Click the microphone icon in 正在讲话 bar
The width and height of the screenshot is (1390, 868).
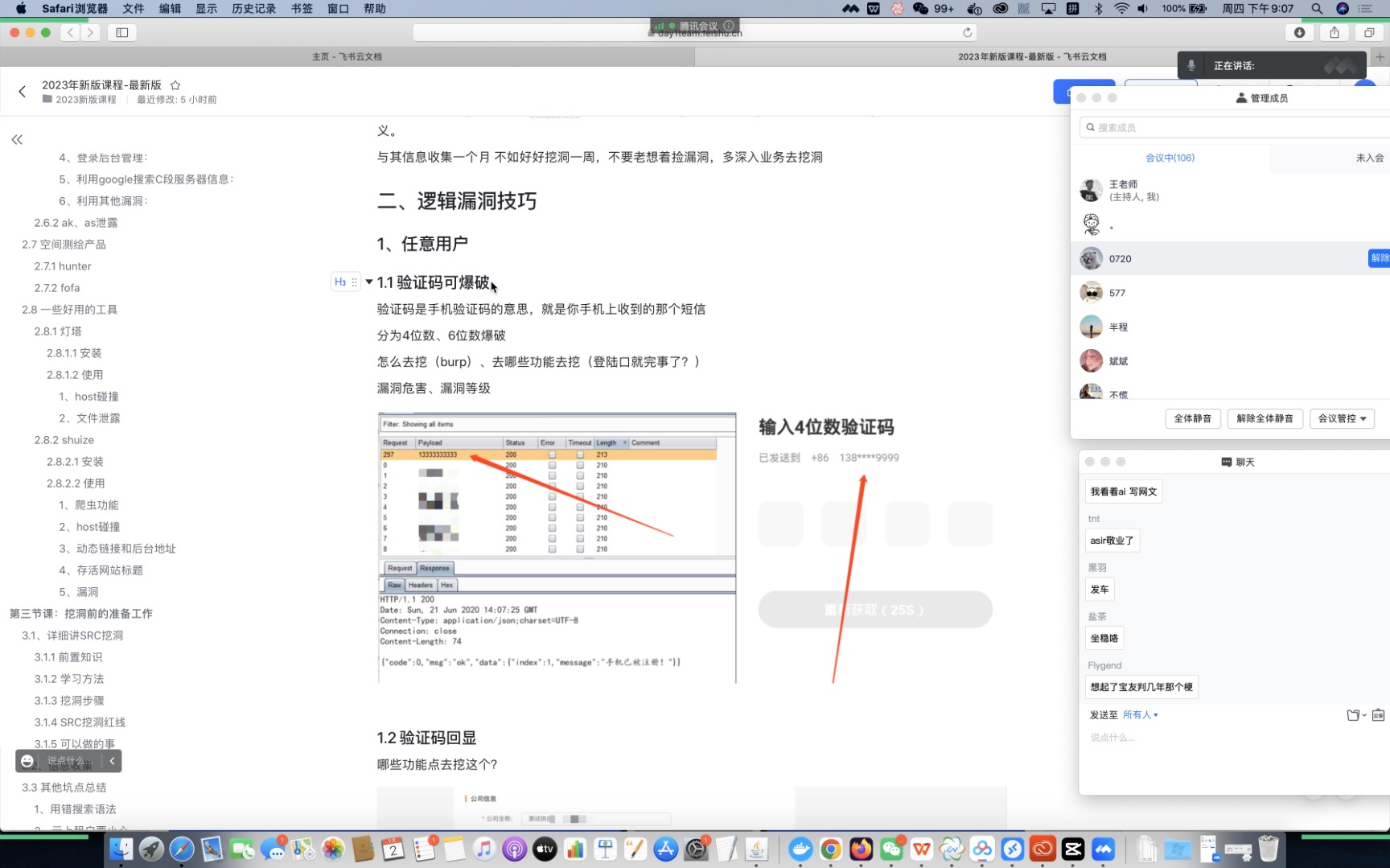(1191, 65)
